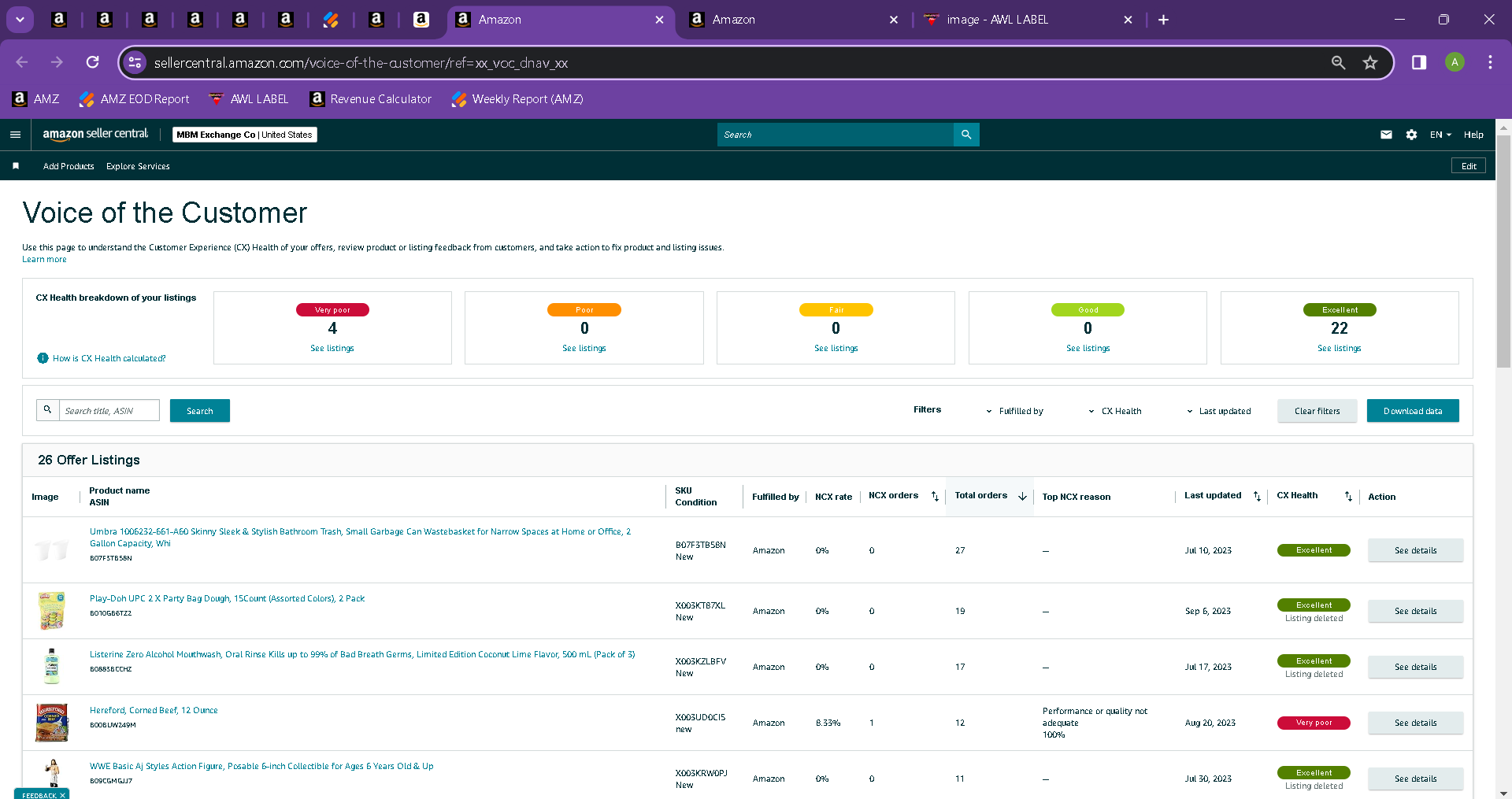
Task: Click the info icon beside CX Health calculated
Action: [x=43, y=358]
